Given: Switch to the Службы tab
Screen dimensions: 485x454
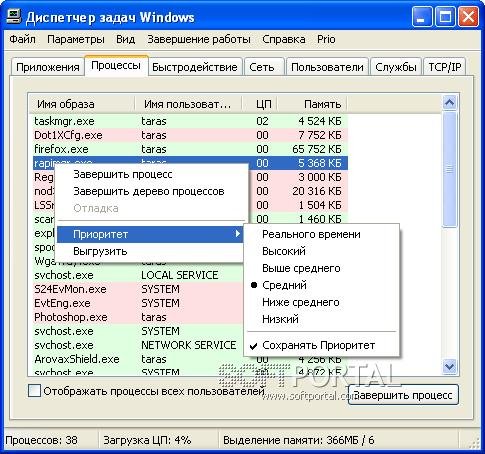Looking at the screenshot, I should pyautogui.click(x=396, y=67).
